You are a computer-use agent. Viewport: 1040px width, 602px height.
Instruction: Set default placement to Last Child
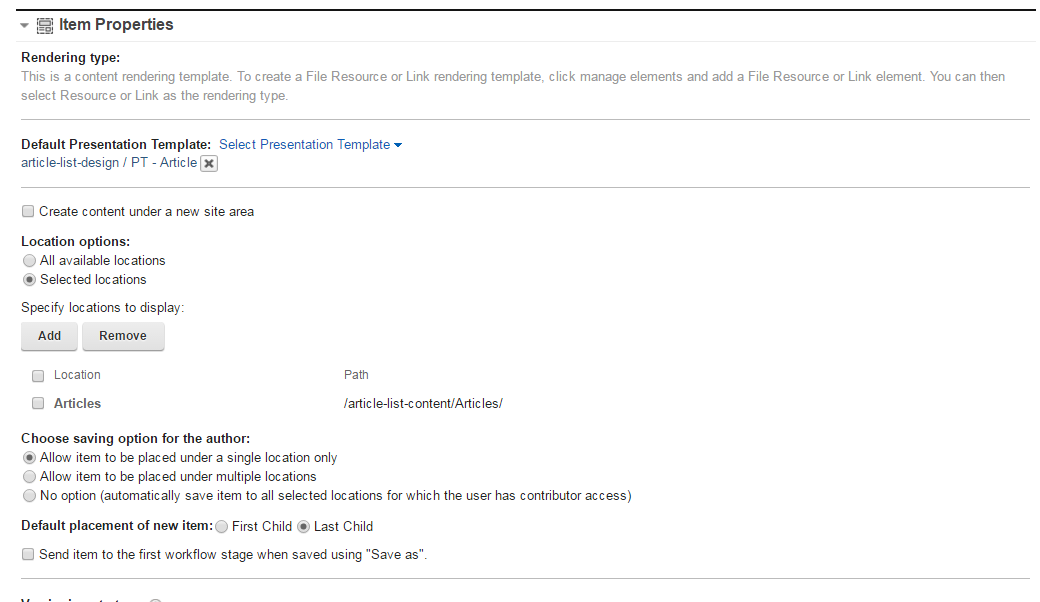(303, 526)
